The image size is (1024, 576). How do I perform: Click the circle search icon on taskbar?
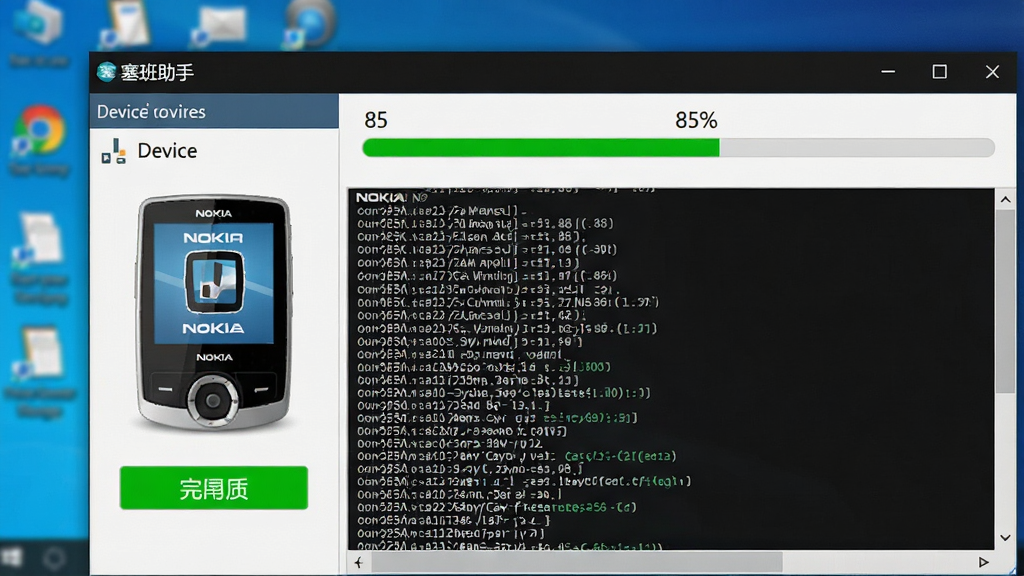click(54, 558)
